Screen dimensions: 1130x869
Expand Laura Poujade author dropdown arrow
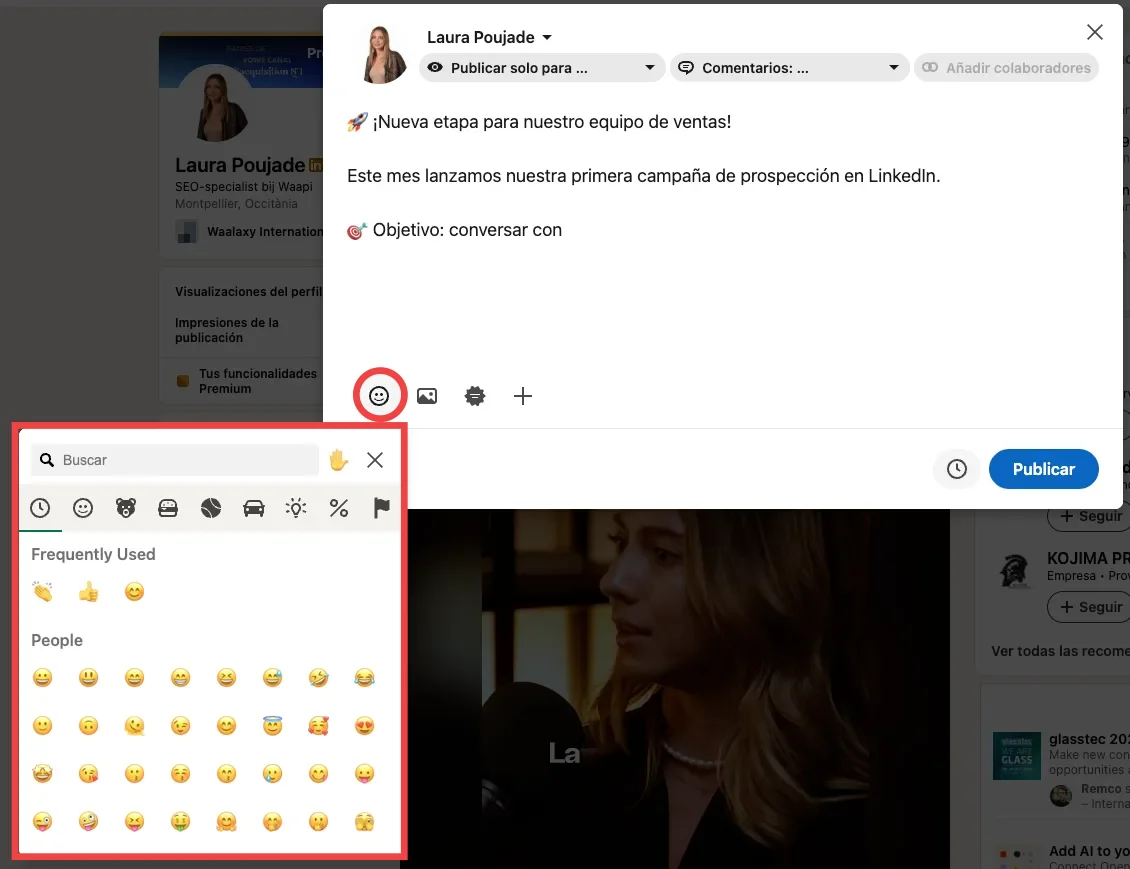(x=547, y=37)
